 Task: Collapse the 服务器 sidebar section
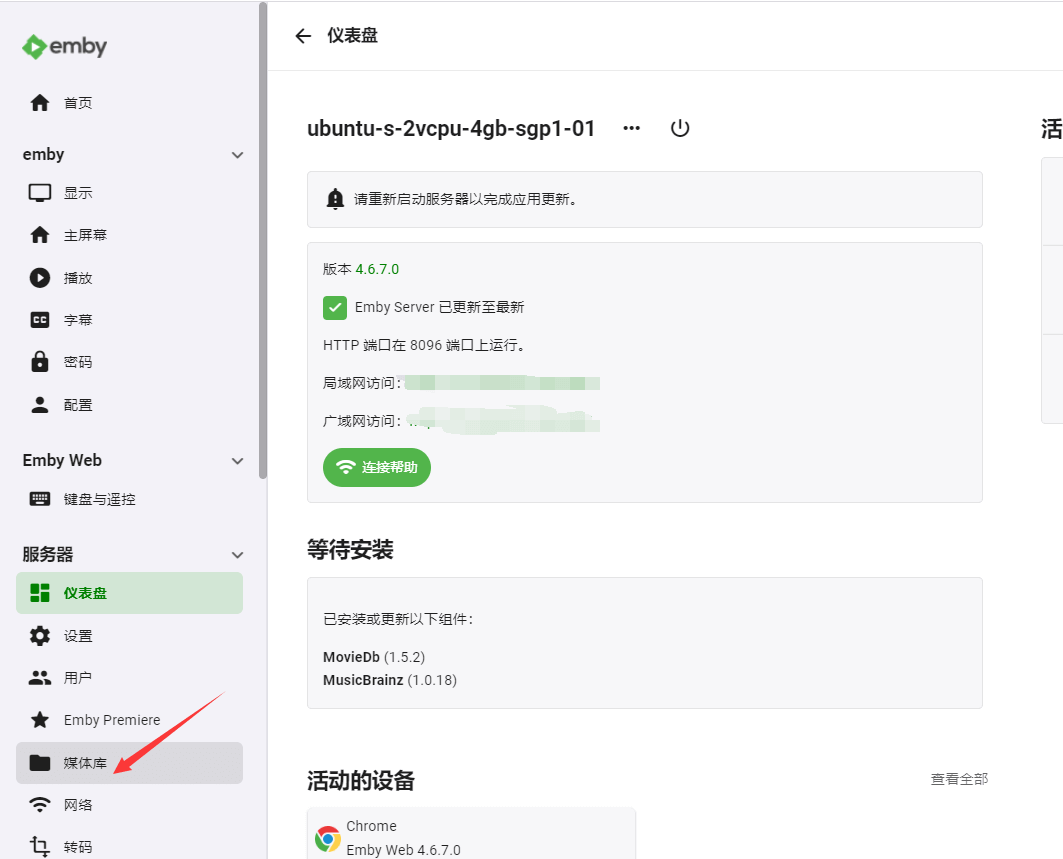(x=237, y=555)
